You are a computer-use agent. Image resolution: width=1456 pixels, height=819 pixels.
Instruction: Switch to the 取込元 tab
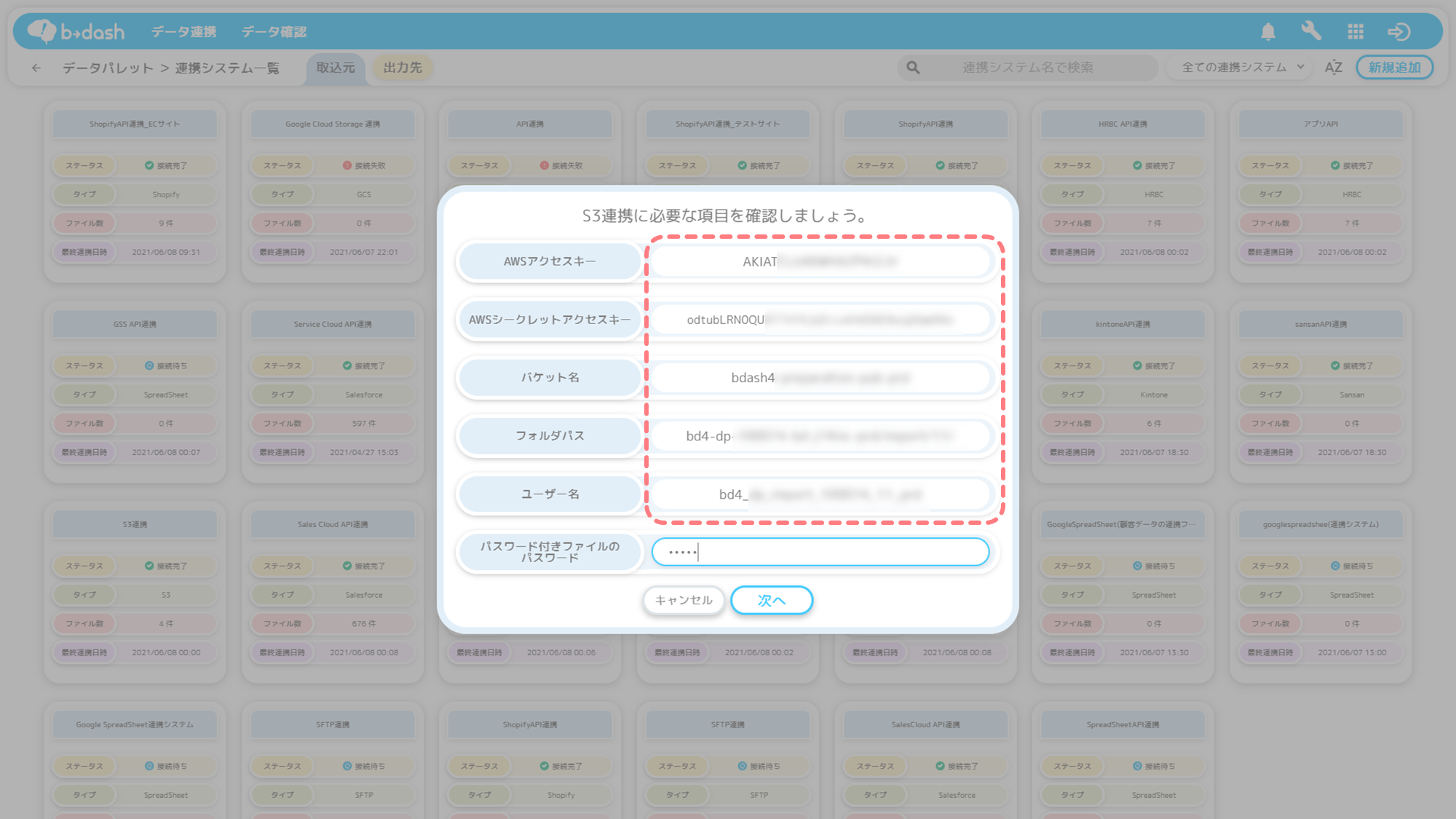point(336,68)
